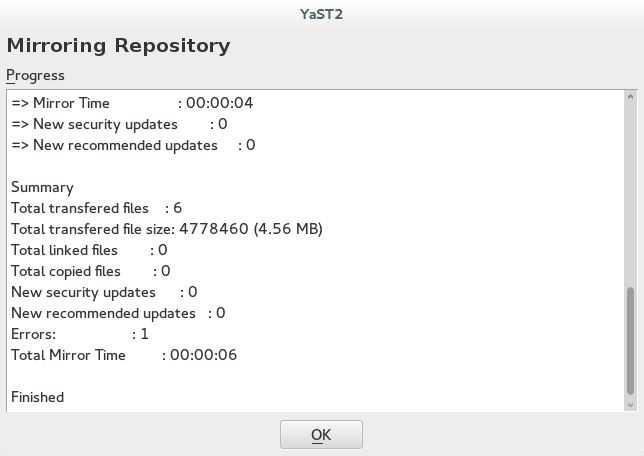Click the Total linked files line
The image size is (644, 456).
pos(89,250)
